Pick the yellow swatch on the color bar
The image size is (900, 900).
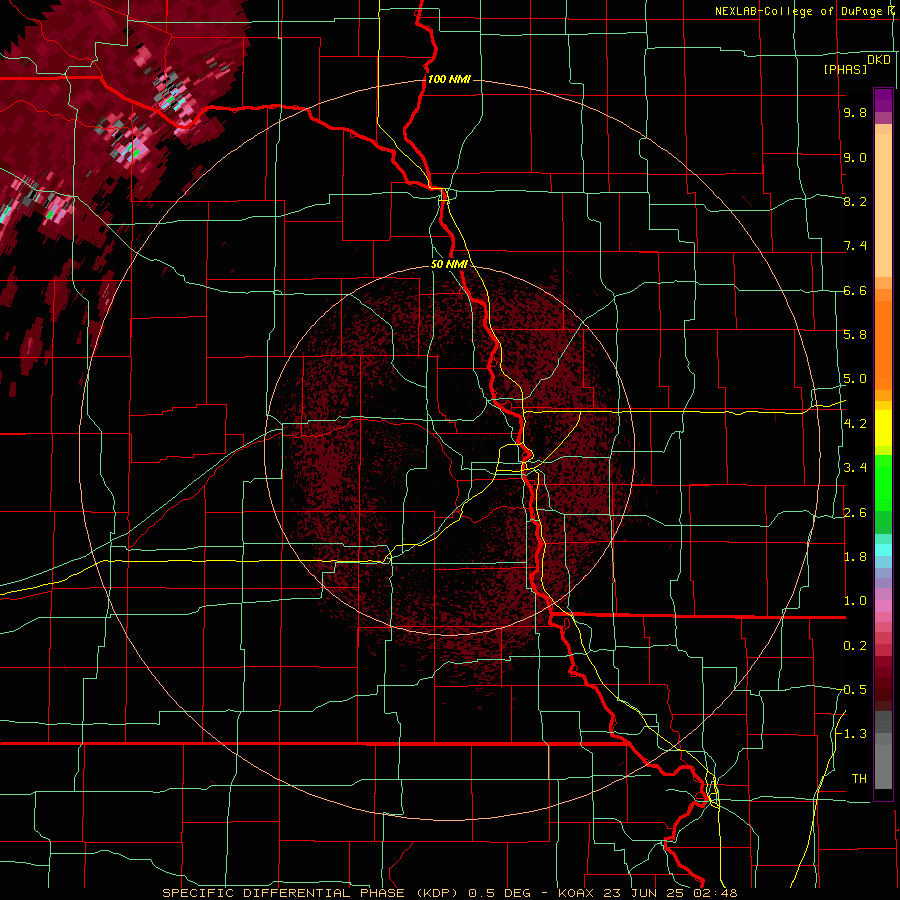click(883, 428)
